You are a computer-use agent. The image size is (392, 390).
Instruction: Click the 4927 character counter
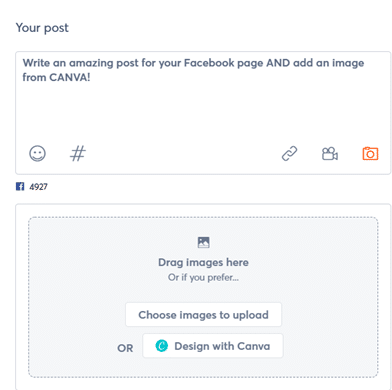38,187
